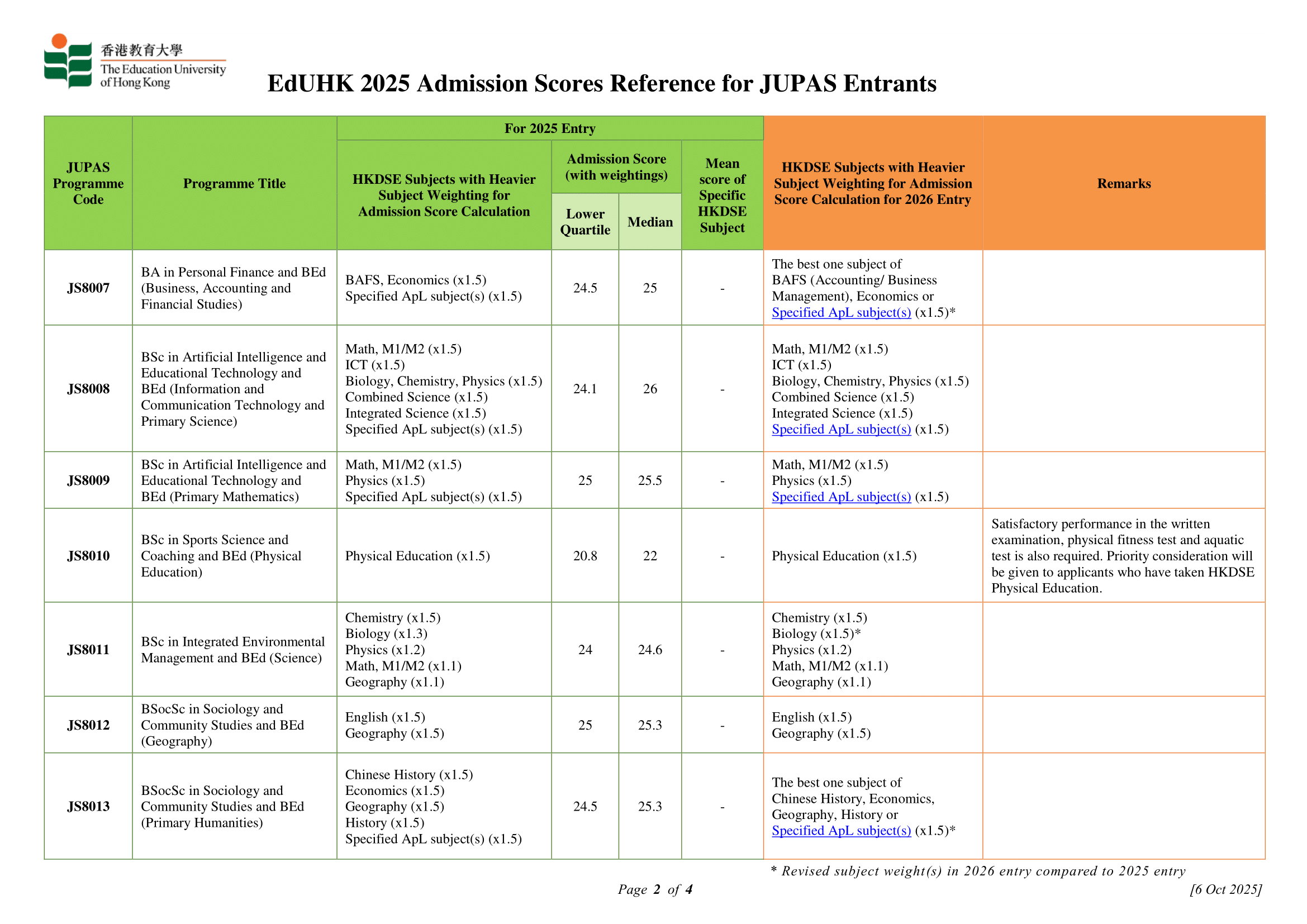
Task: Click the Remarks column header
Action: (x=1124, y=183)
